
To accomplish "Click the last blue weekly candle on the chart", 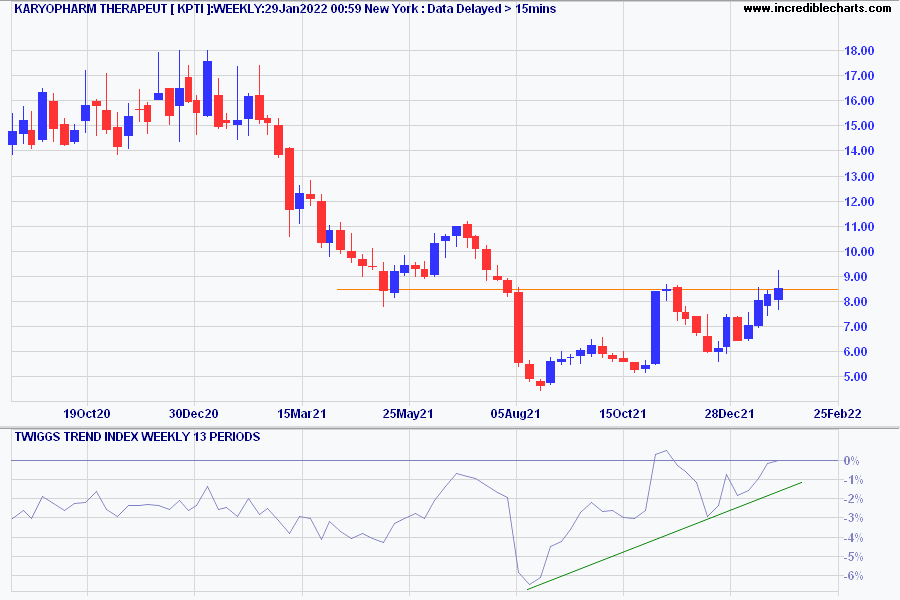I will pyautogui.click(x=778, y=293).
